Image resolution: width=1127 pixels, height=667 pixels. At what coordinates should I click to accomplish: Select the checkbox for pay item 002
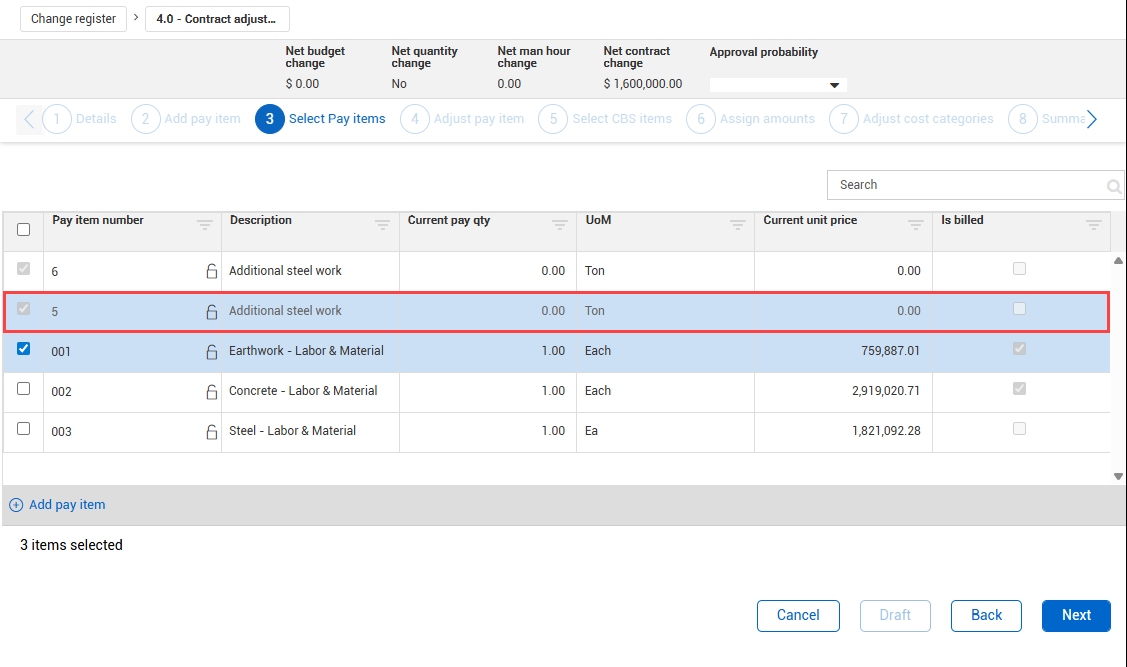coord(24,389)
